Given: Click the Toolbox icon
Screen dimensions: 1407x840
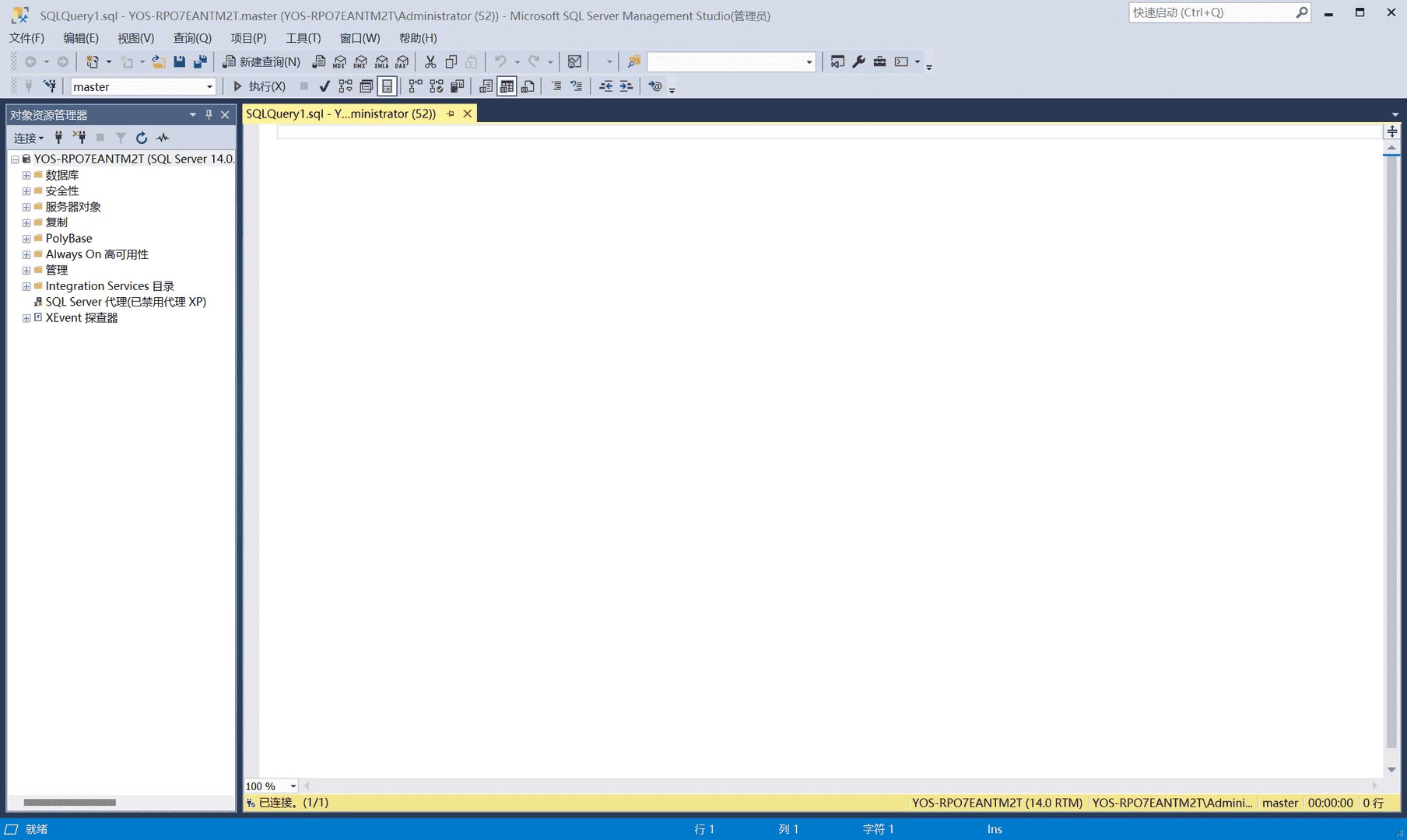Looking at the screenshot, I should 879,61.
